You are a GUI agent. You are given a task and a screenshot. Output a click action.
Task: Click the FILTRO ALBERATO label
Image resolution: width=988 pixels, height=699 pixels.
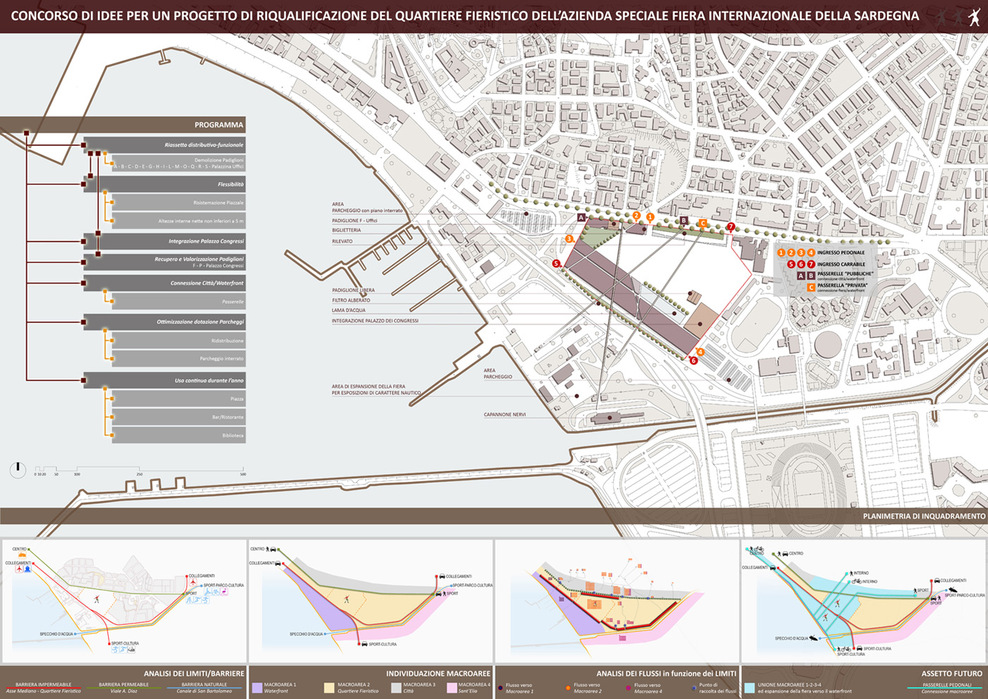pyautogui.click(x=351, y=301)
